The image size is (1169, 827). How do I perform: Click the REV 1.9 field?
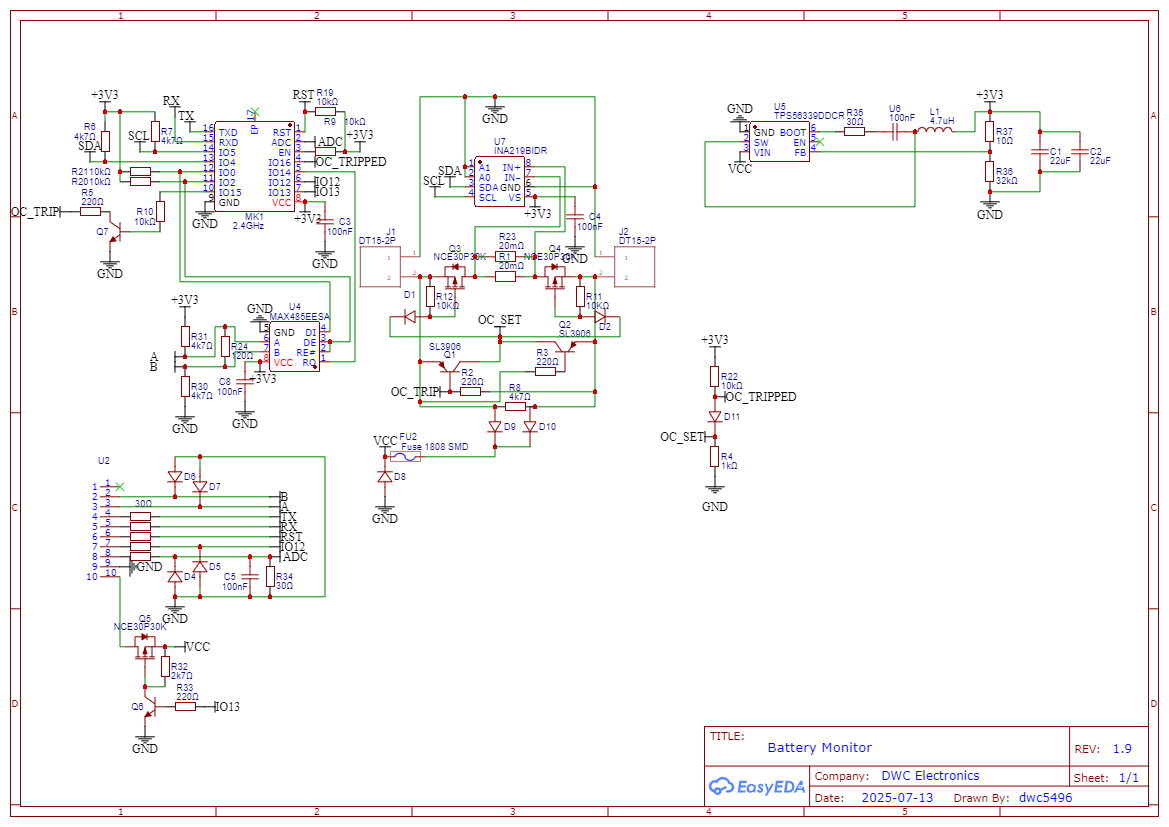1104,748
